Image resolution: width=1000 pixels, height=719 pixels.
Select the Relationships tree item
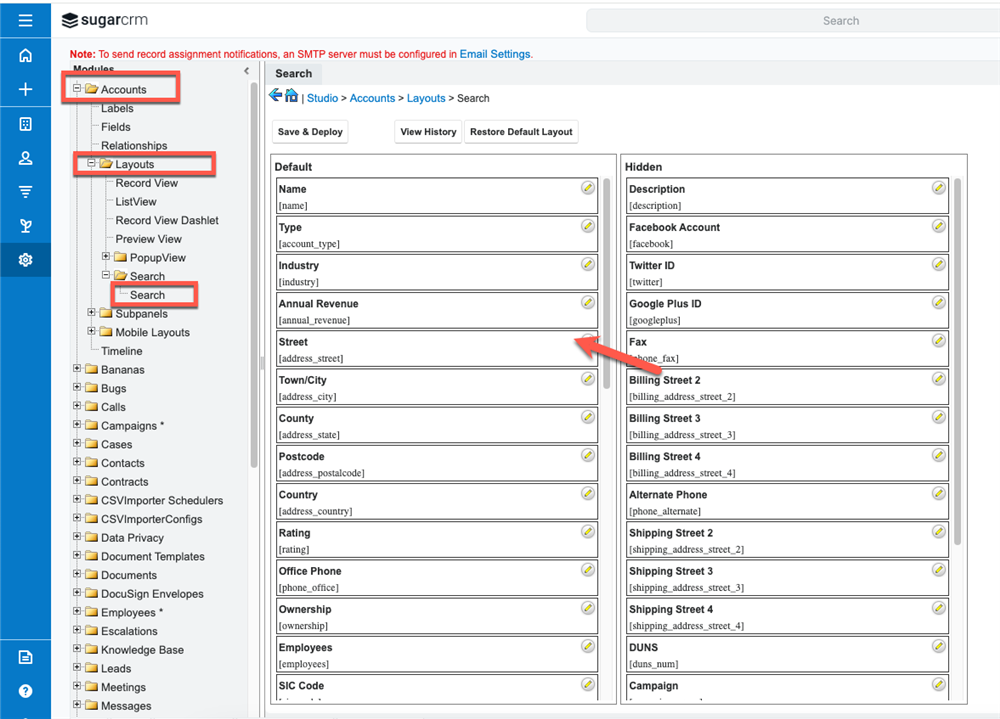tap(134, 146)
